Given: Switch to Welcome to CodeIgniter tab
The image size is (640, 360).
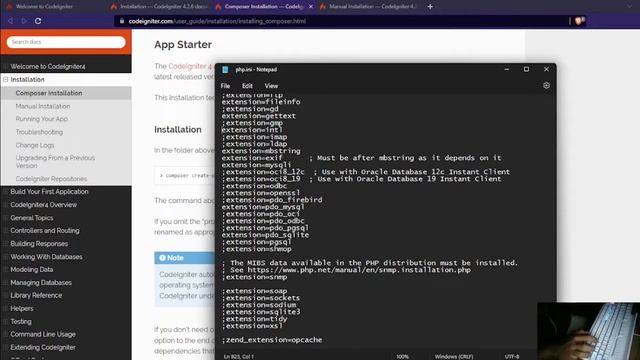Looking at the screenshot, I should (x=44, y=7).
